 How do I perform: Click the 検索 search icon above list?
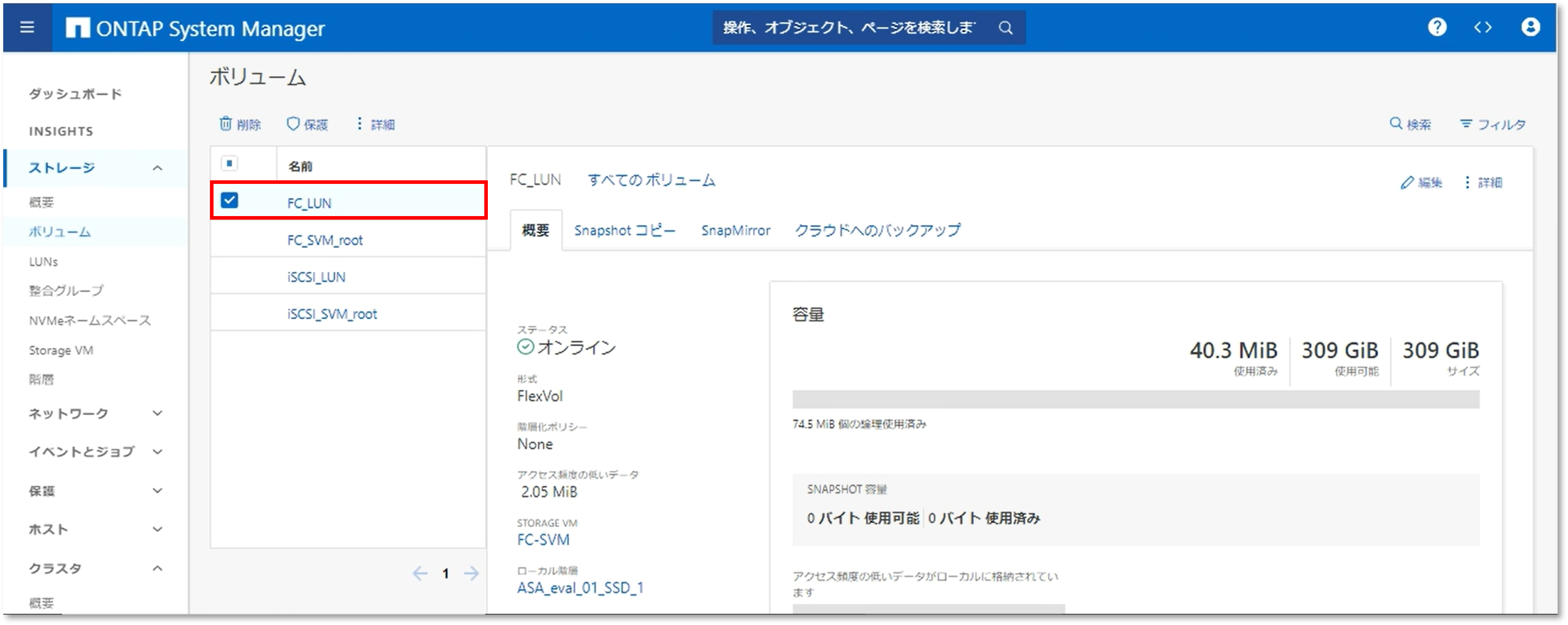pos(1410,124)
